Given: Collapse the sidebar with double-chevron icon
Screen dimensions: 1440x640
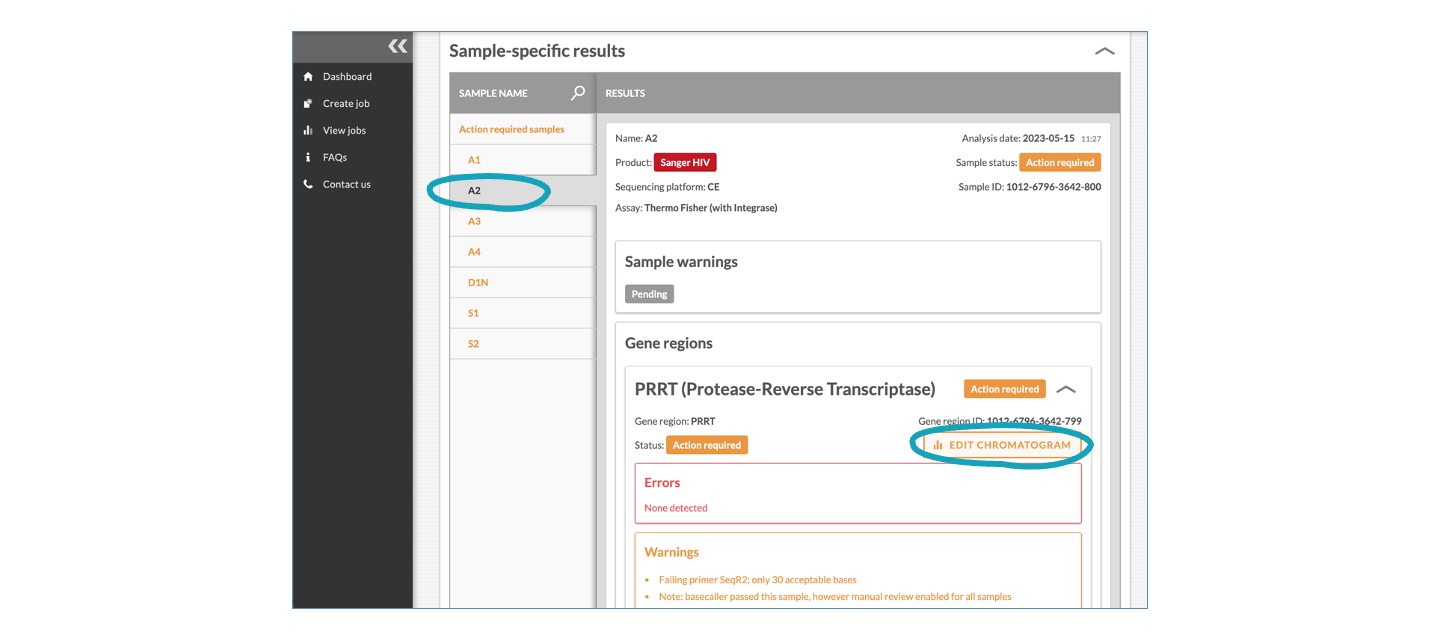Looking at the screenshot, I should (x=398, y=46).
